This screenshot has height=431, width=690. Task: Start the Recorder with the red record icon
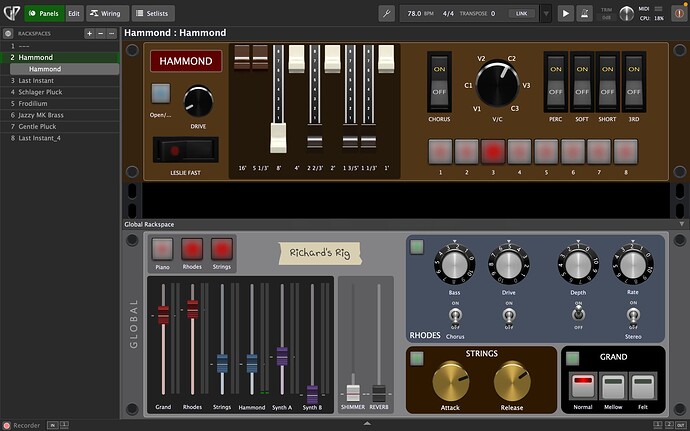click(x=7, y=426)
